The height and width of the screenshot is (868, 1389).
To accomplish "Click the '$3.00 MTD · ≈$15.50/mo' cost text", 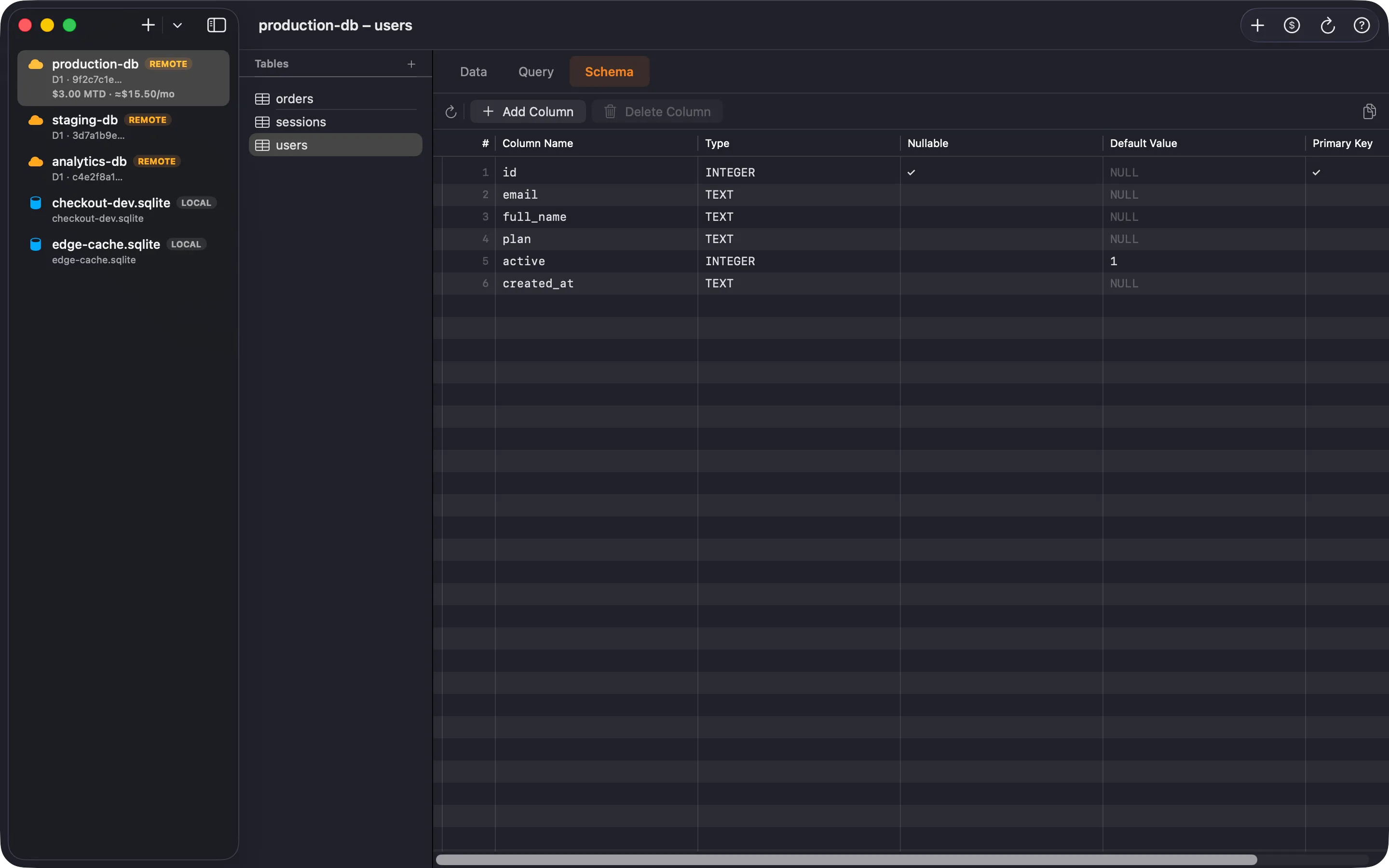I will (113, 94).
